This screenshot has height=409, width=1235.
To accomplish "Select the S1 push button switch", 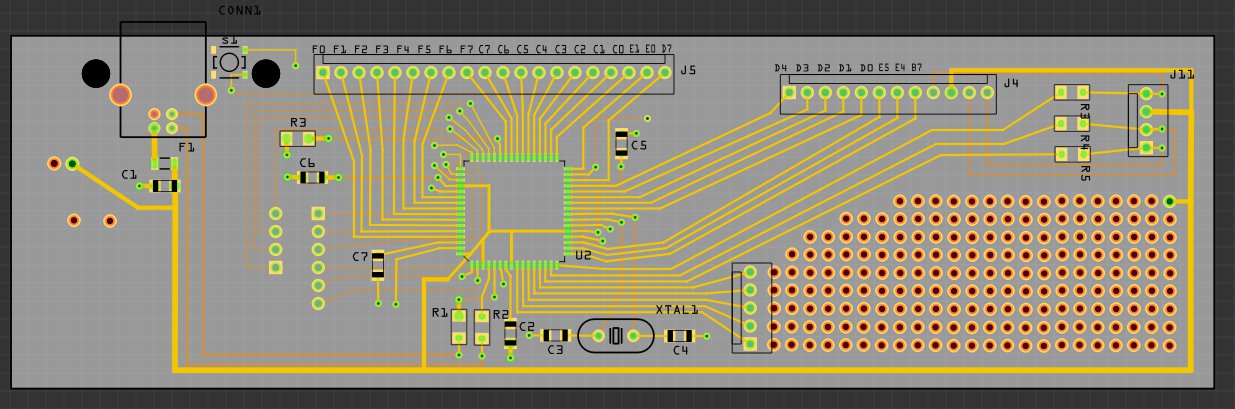I will pyautogui.click(x=230, y=62).
